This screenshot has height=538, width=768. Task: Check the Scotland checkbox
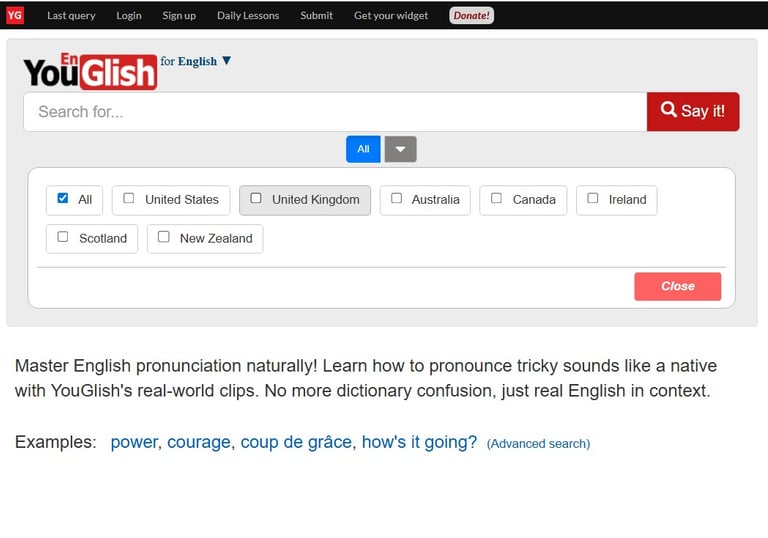pos(63,237)
